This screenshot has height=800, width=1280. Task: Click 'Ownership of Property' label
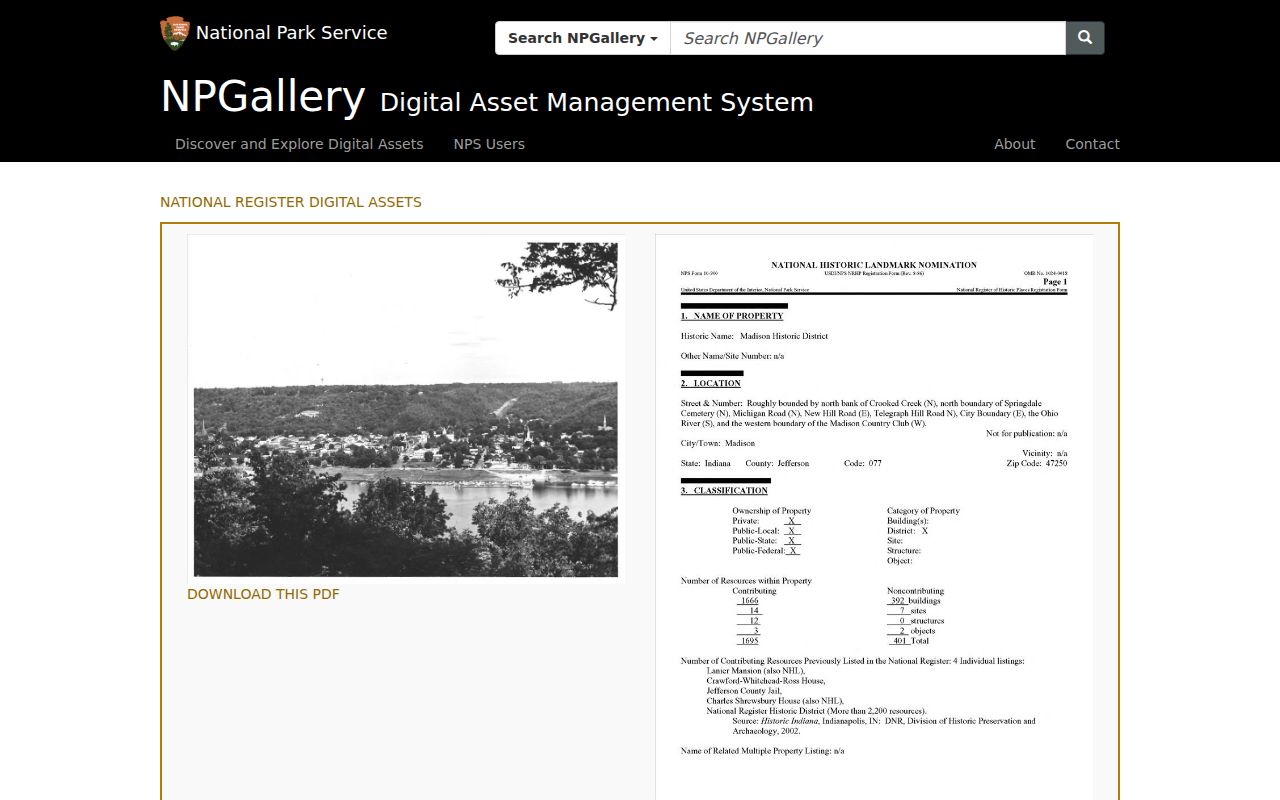click(x=771, y=510)
